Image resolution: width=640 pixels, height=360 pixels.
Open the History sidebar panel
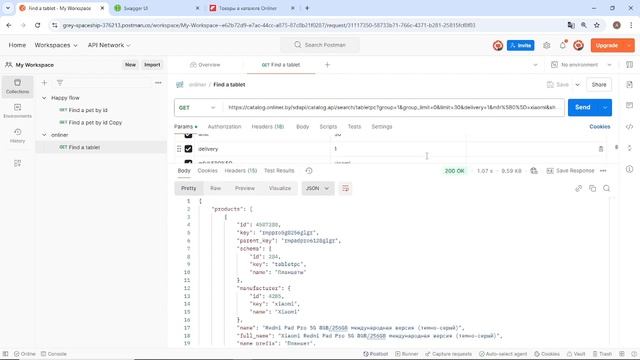click(17, 136)
